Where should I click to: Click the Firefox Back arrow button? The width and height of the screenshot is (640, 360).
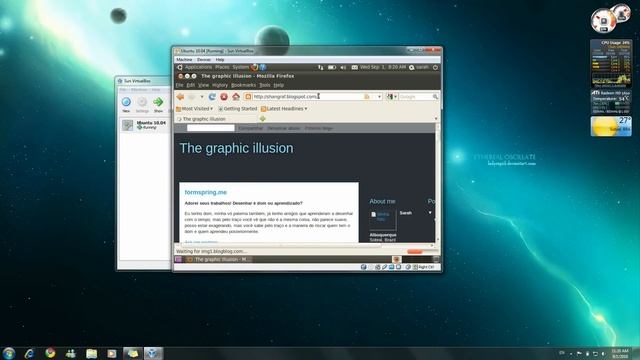coord(180,97)
